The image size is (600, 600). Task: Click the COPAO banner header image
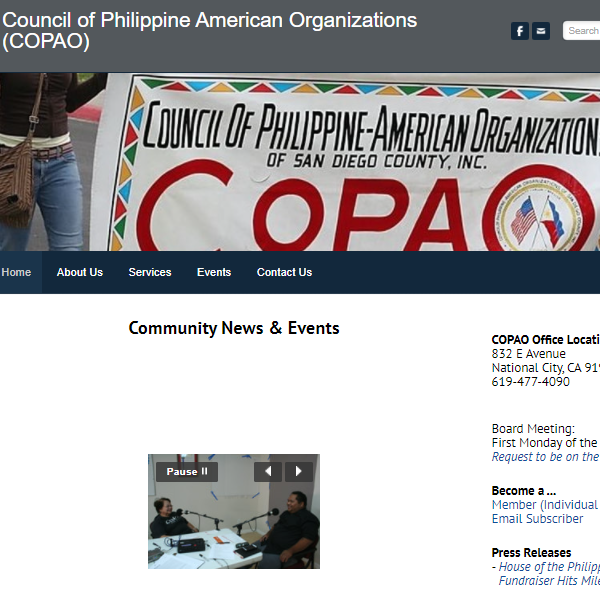tap(300, 162)
